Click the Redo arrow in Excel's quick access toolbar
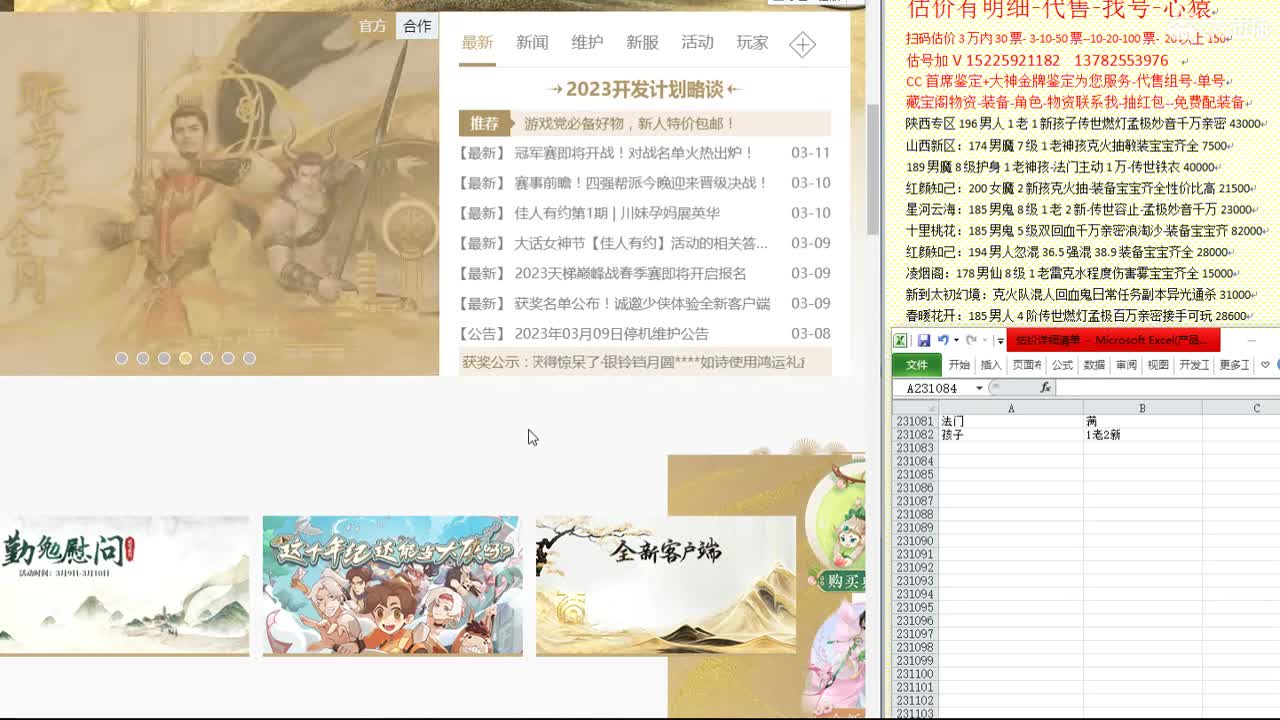 pyautogui.click(x=970, y=341)
